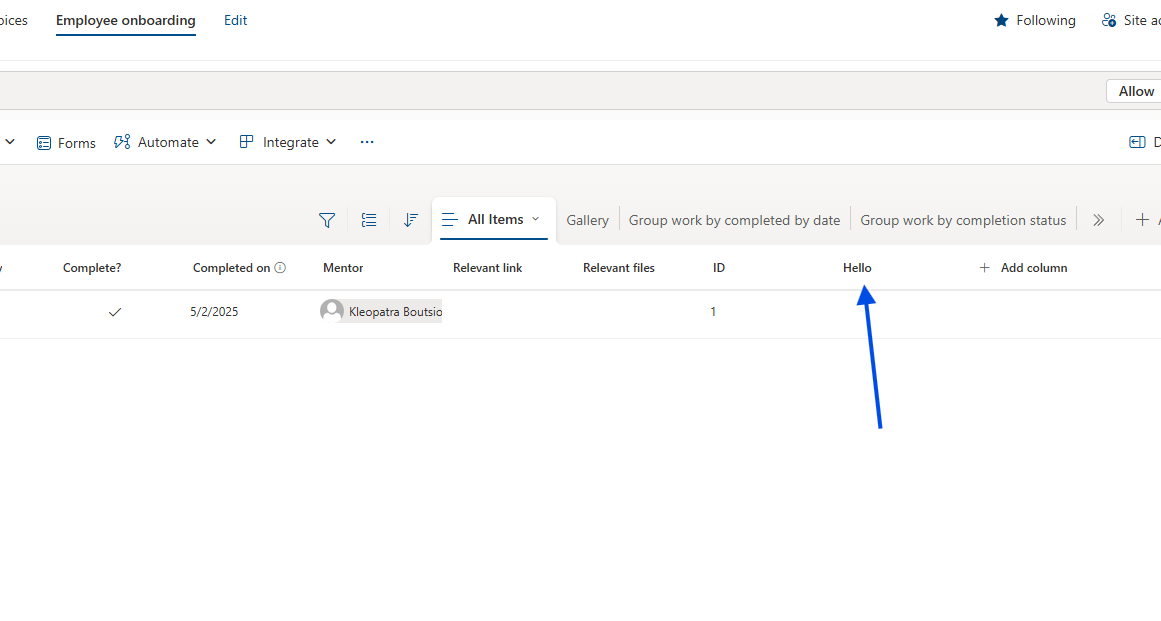This screenshot has height=621, width=1161.
Task: Select Group work by completion status view
Action: [963, 220]
